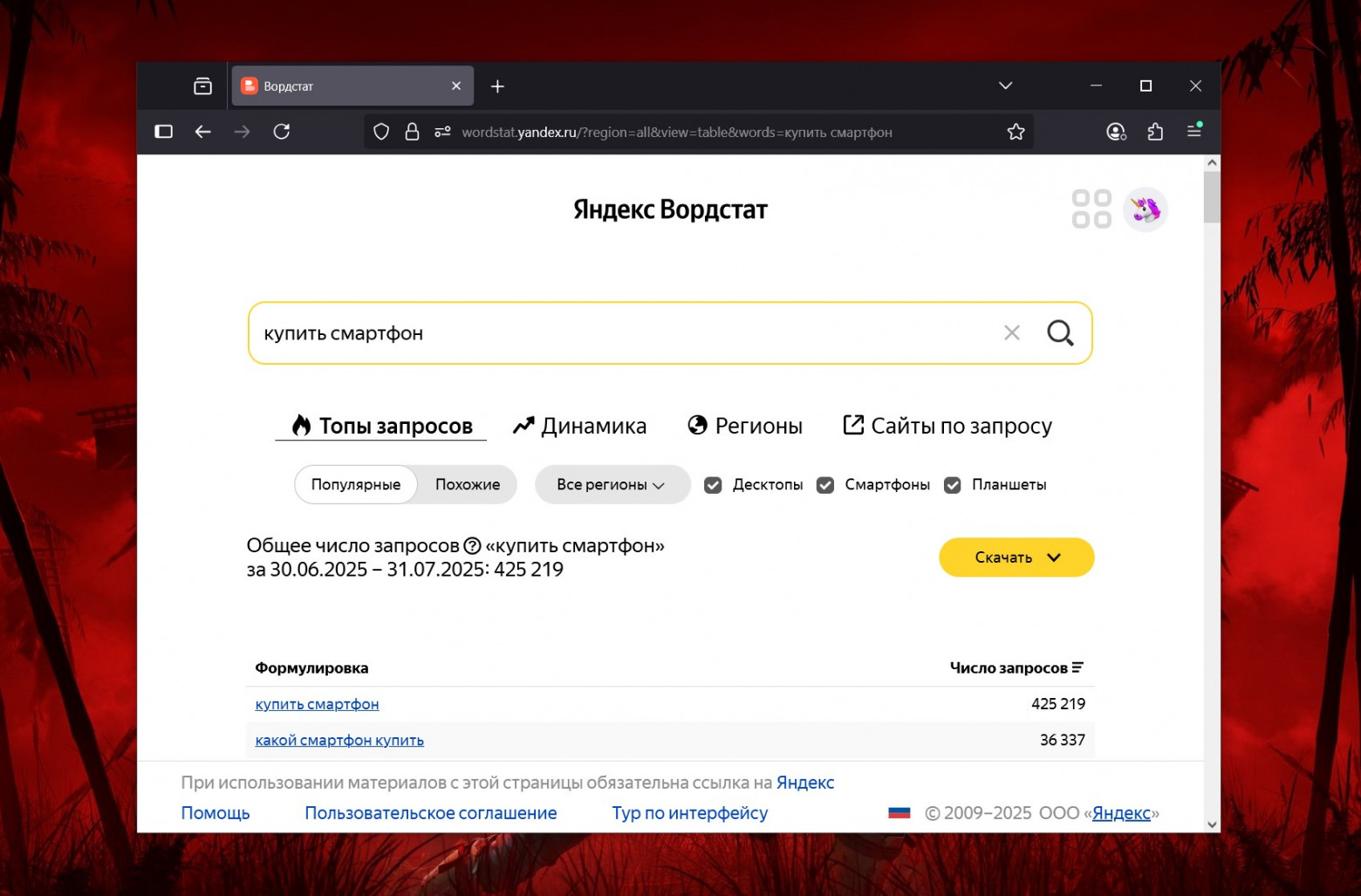Sort by the Число запросов column icon
Viewport: 1361px width, 896px height.
tap(1079, 667)
